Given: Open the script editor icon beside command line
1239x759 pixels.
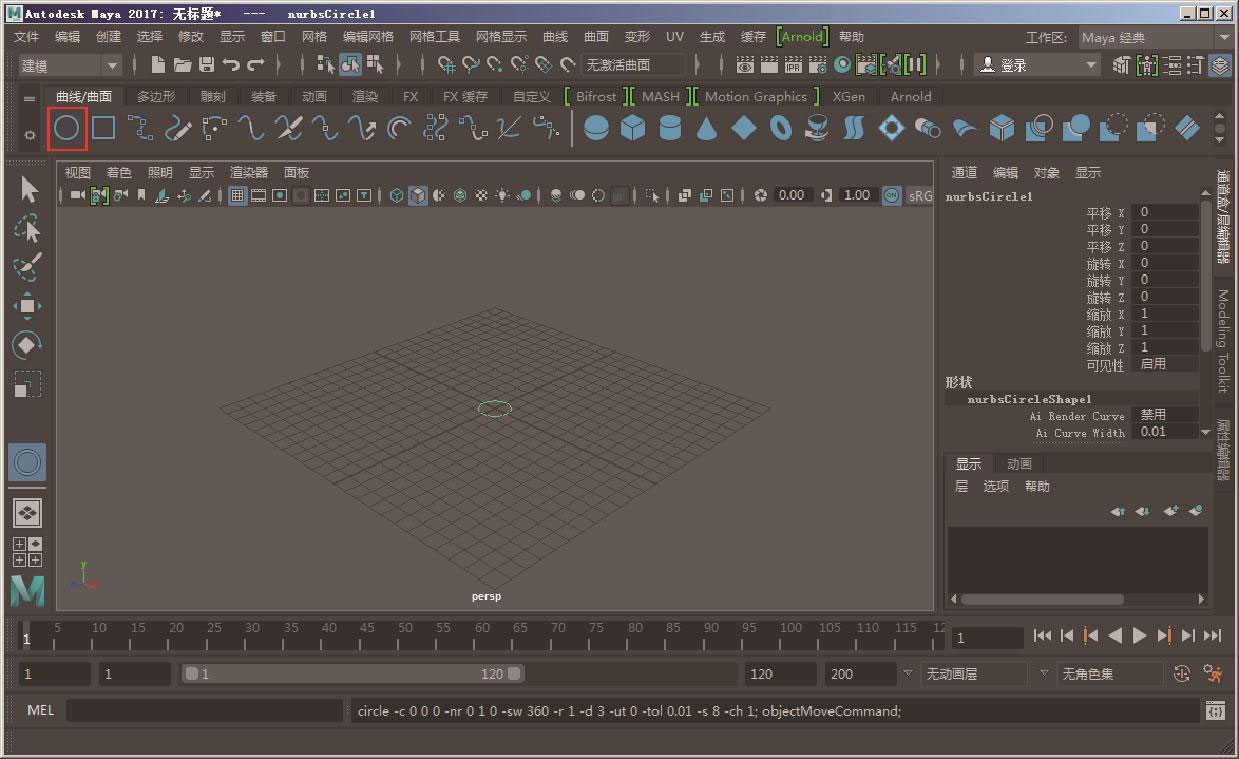Looking at the screenshot, I should pos(1215,711).
